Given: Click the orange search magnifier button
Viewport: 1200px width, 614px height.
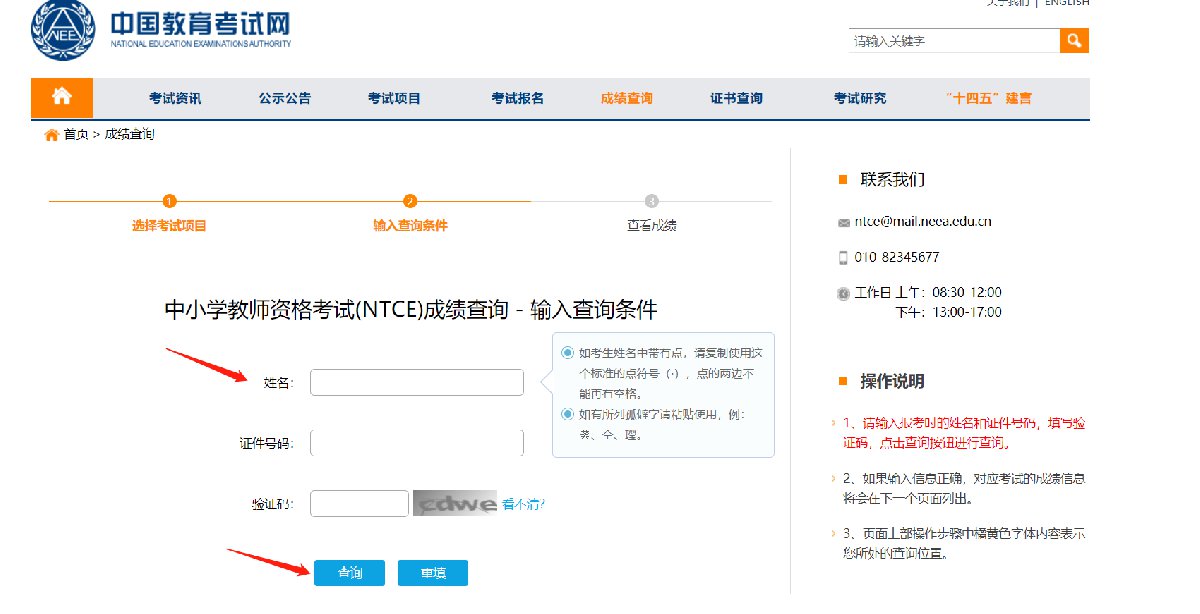Looking at the screenshot, I should tap(1074, 40).
